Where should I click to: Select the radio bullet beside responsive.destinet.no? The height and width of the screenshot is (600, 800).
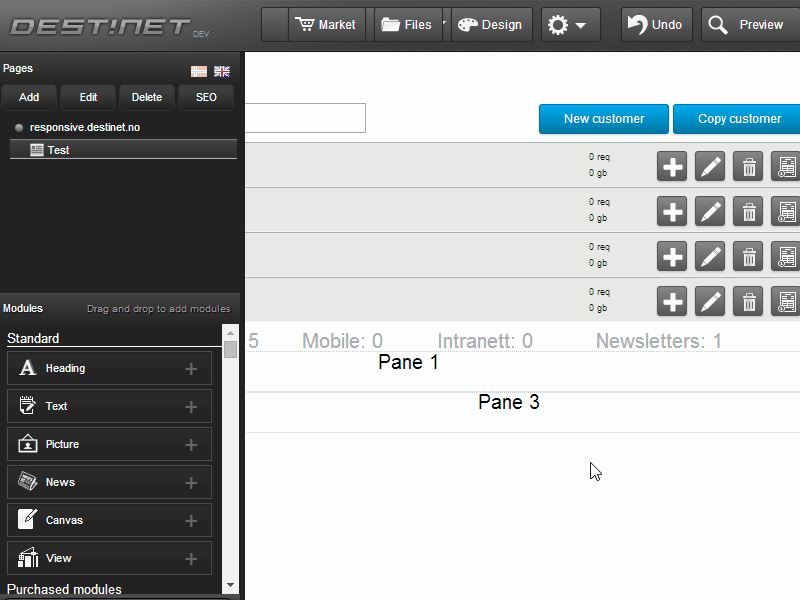(19, 127)
